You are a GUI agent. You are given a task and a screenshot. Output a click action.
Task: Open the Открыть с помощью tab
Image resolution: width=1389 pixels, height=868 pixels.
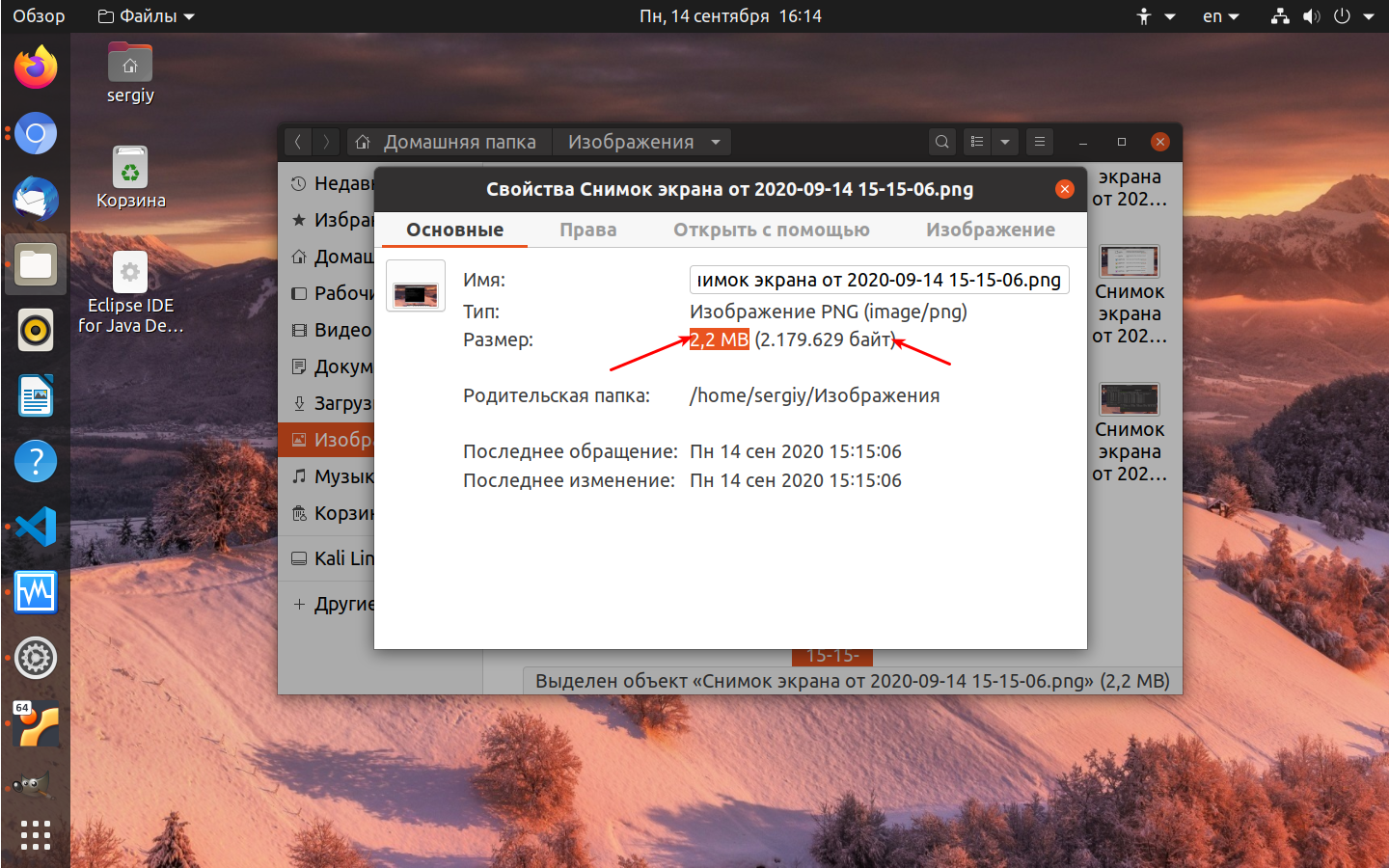tap(772, 230)
